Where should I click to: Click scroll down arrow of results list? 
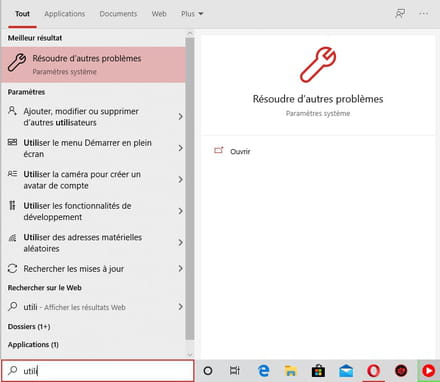pos(190,355)
